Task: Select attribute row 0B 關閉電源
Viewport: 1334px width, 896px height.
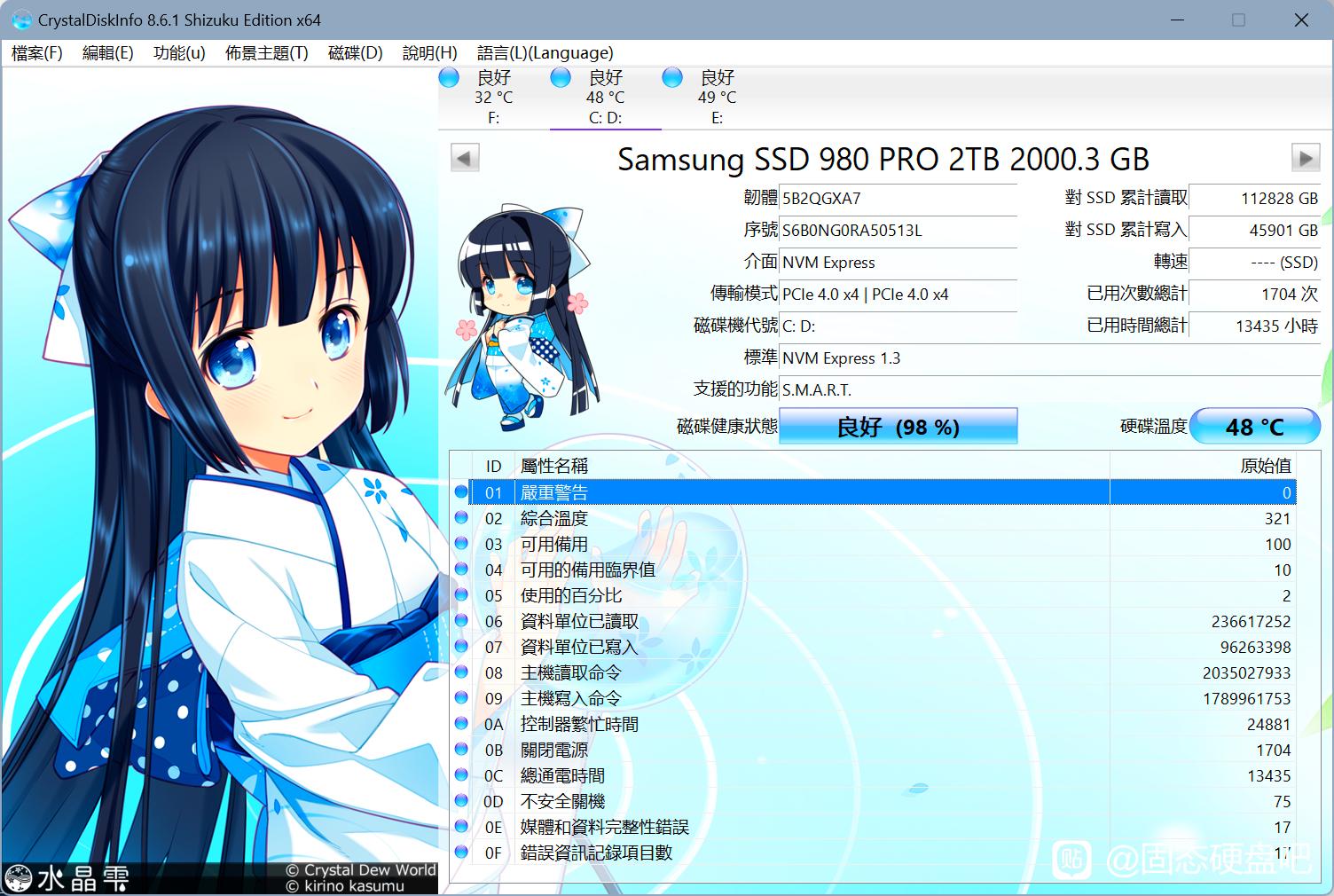Action: point(874,750)
